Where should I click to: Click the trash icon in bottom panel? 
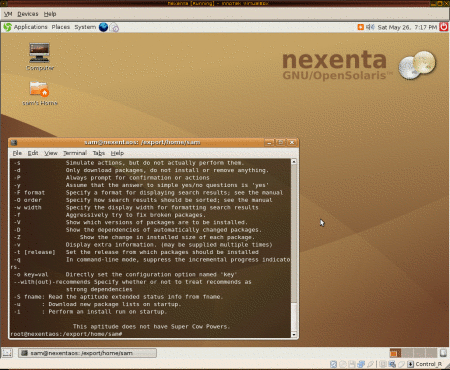point(443,353)
